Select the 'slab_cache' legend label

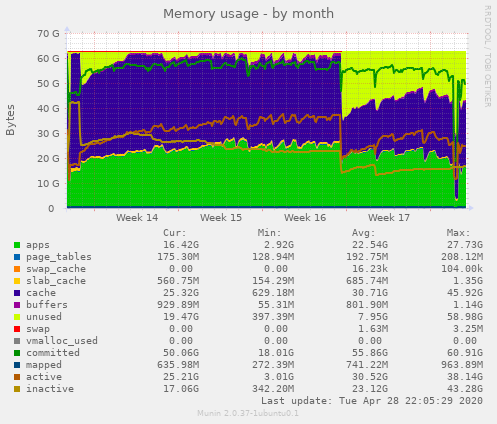pyautogui.click(x=56, y=281)
